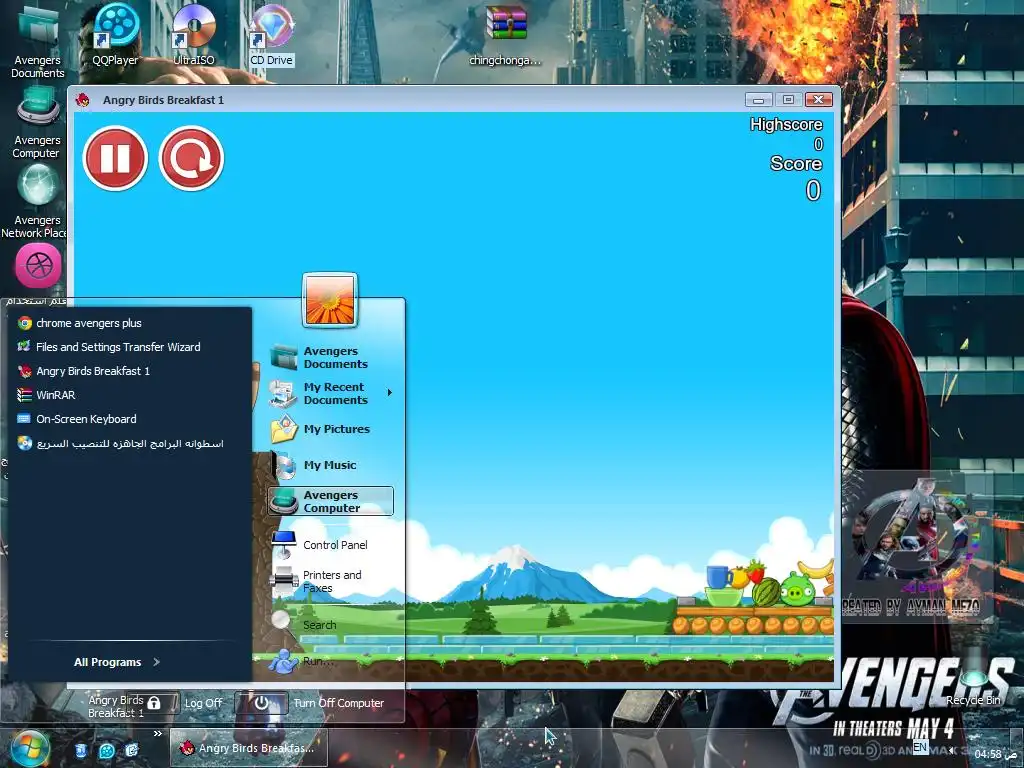Select Avengers Computer in the Start menu
This screenshot has height=768, width=1024.
pyautogui.click(x=330, y=501)
